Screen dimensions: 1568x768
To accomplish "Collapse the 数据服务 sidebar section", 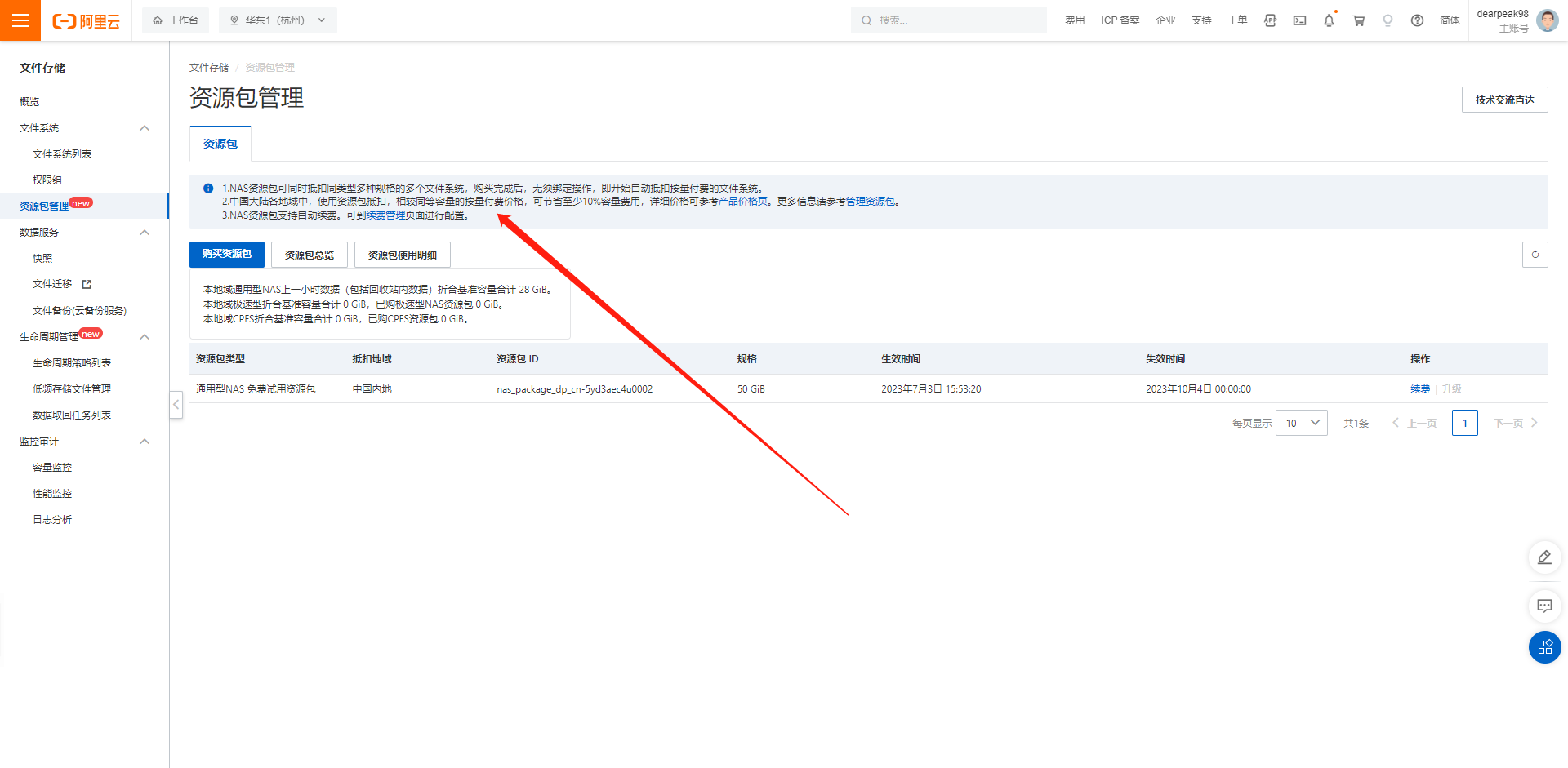I will (145, 233).
